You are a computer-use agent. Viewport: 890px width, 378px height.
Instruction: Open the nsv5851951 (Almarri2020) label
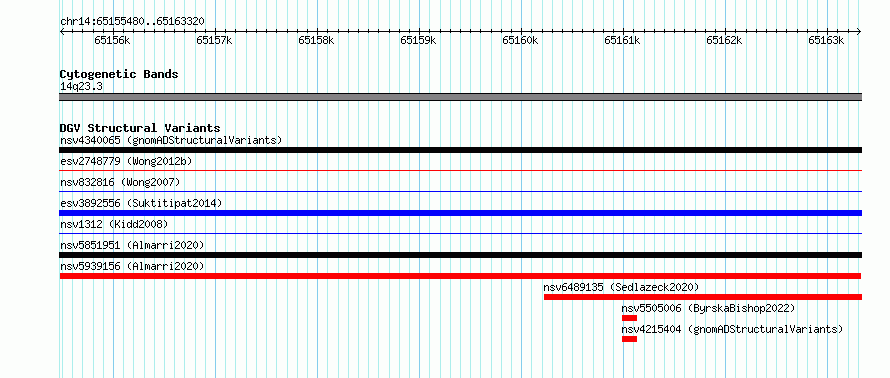coord(132,245)
